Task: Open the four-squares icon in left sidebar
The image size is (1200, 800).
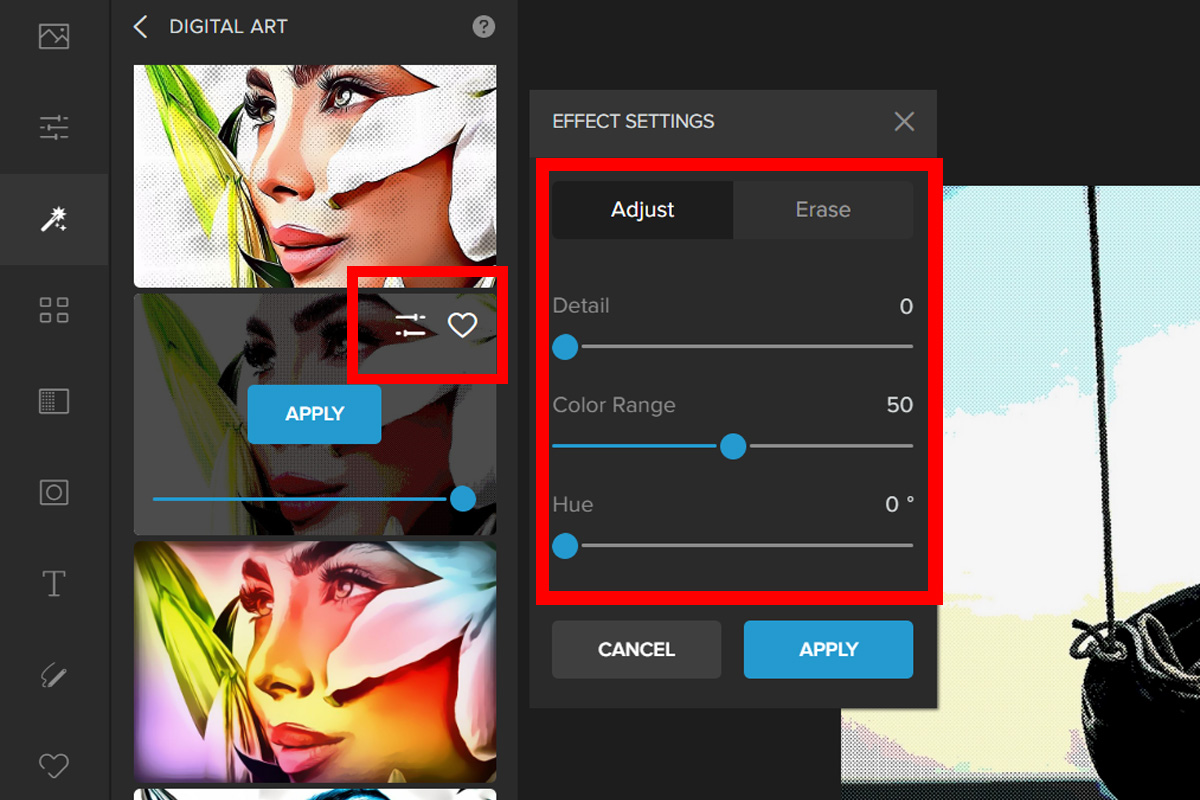Action: point(53,310)
